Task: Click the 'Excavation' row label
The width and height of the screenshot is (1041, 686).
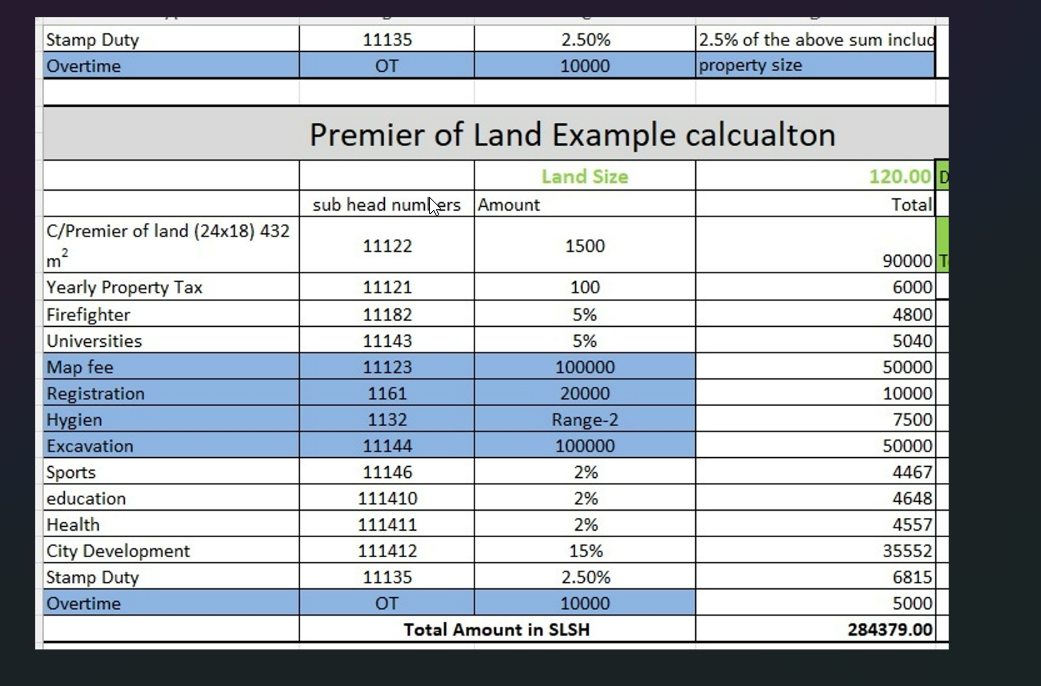Action: (x=171, y=446)
